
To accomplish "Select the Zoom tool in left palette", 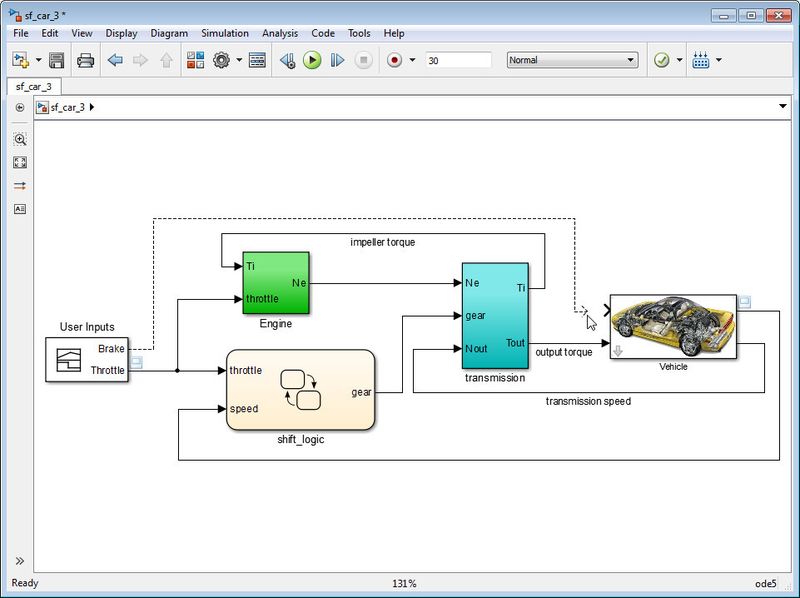I will [20, 140].
